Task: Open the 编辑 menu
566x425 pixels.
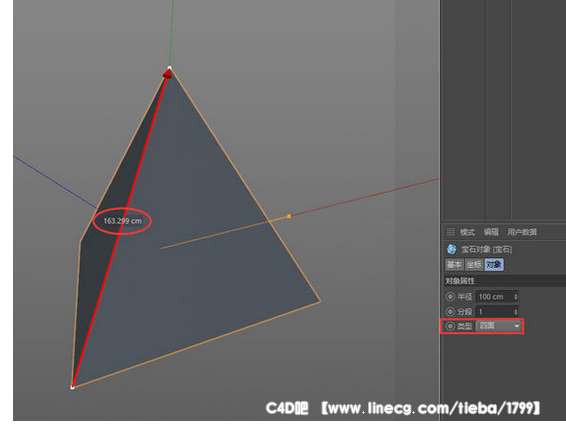Action: click(x=491, y=232)
